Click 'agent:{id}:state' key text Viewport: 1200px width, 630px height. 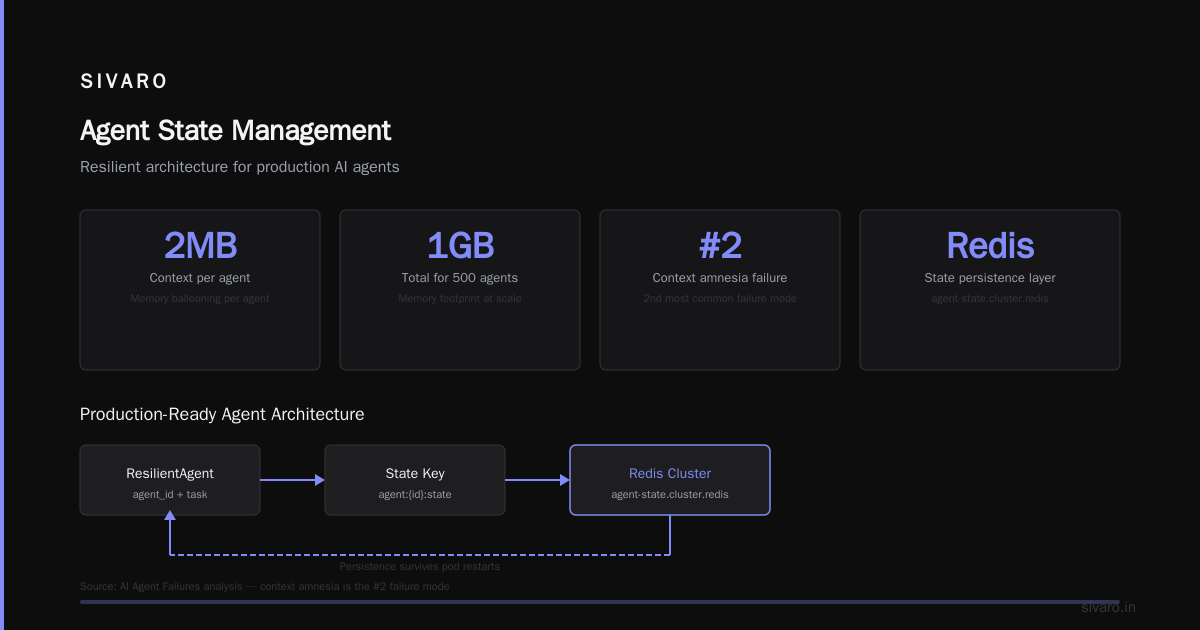point(415,494)
